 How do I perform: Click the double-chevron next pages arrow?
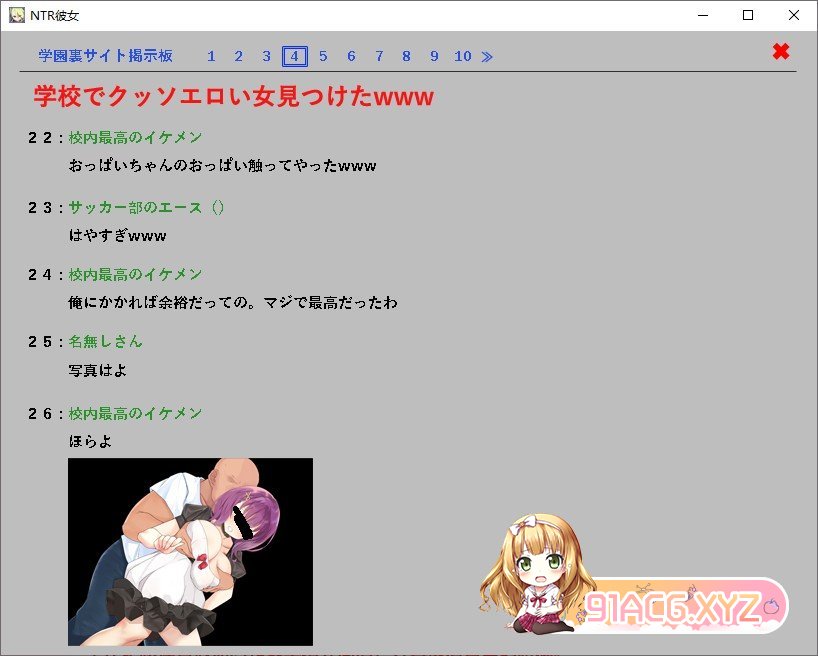click(487, 57)
